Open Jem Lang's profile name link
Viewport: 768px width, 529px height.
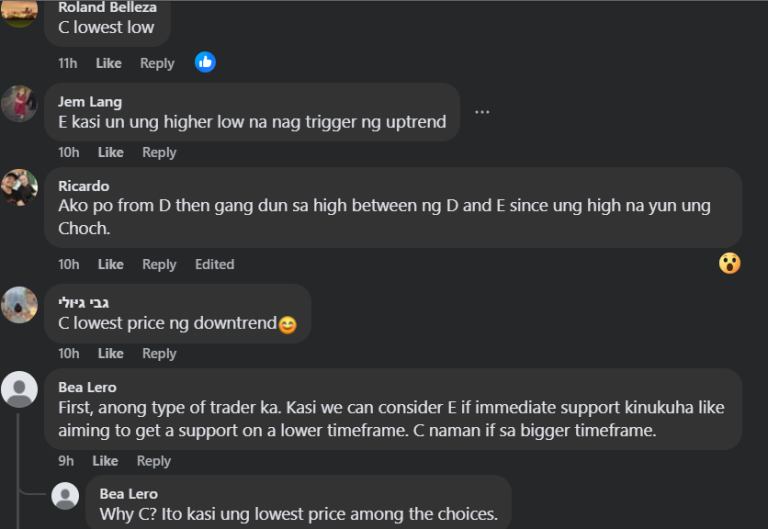click(90, 101)
